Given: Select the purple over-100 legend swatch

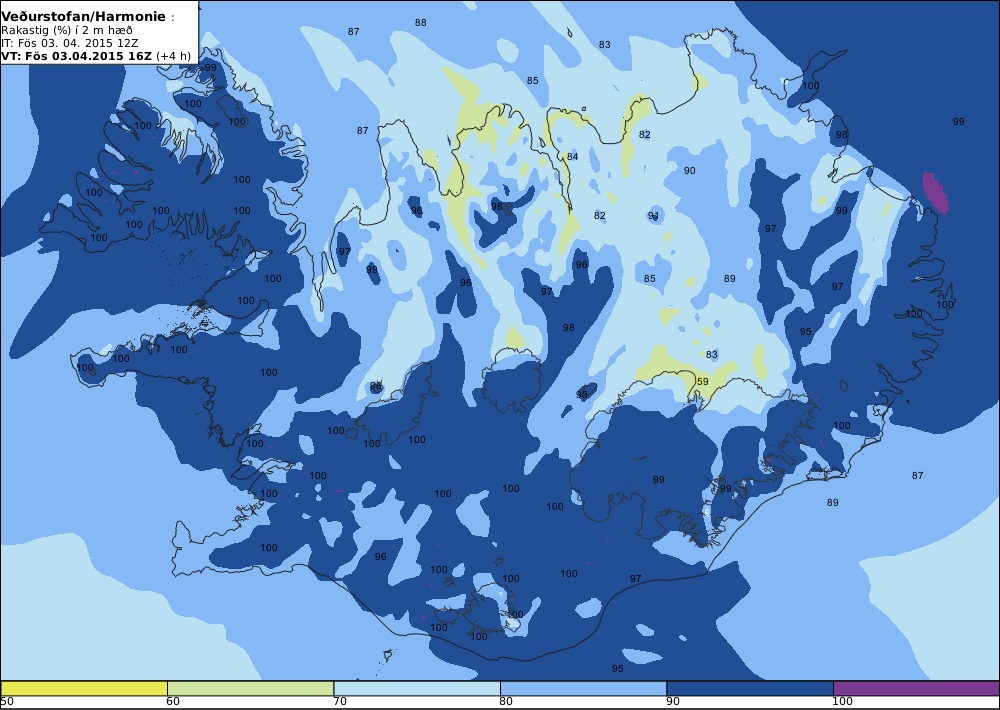Looking at the screenshot, I should click(x=916, y=688).
